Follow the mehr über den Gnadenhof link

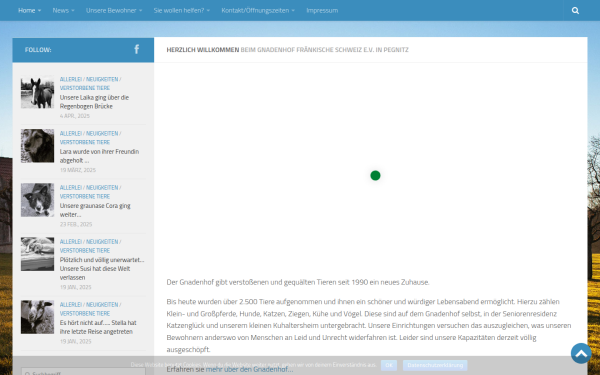pyautogui.click(x=249, y=369)
